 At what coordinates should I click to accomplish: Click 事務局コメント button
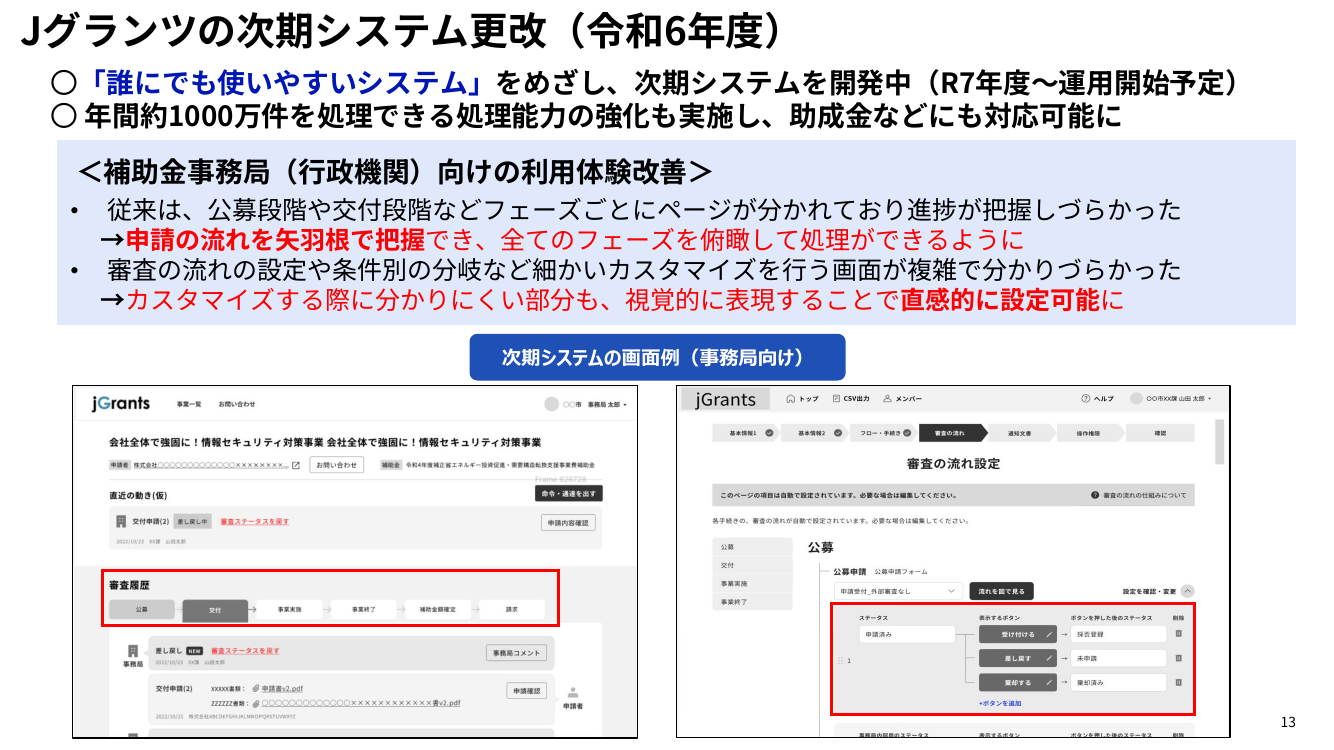click(516, 653)
